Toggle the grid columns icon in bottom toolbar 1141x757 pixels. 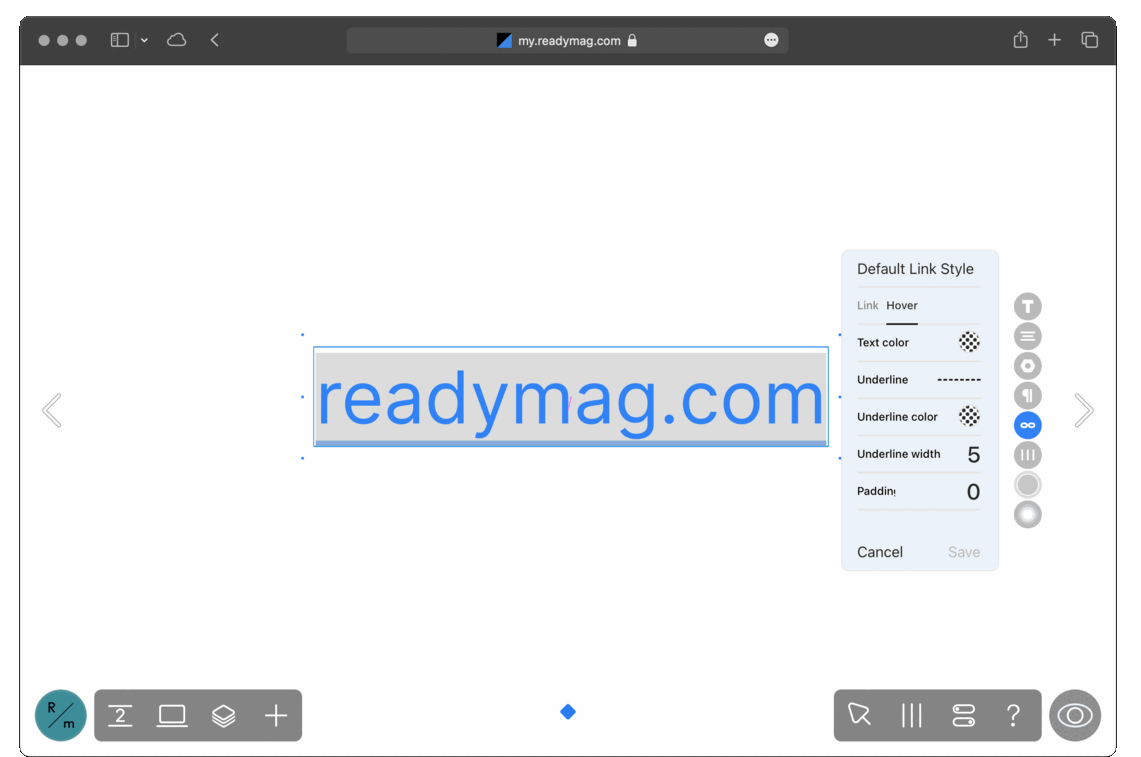tap(911, 716)
